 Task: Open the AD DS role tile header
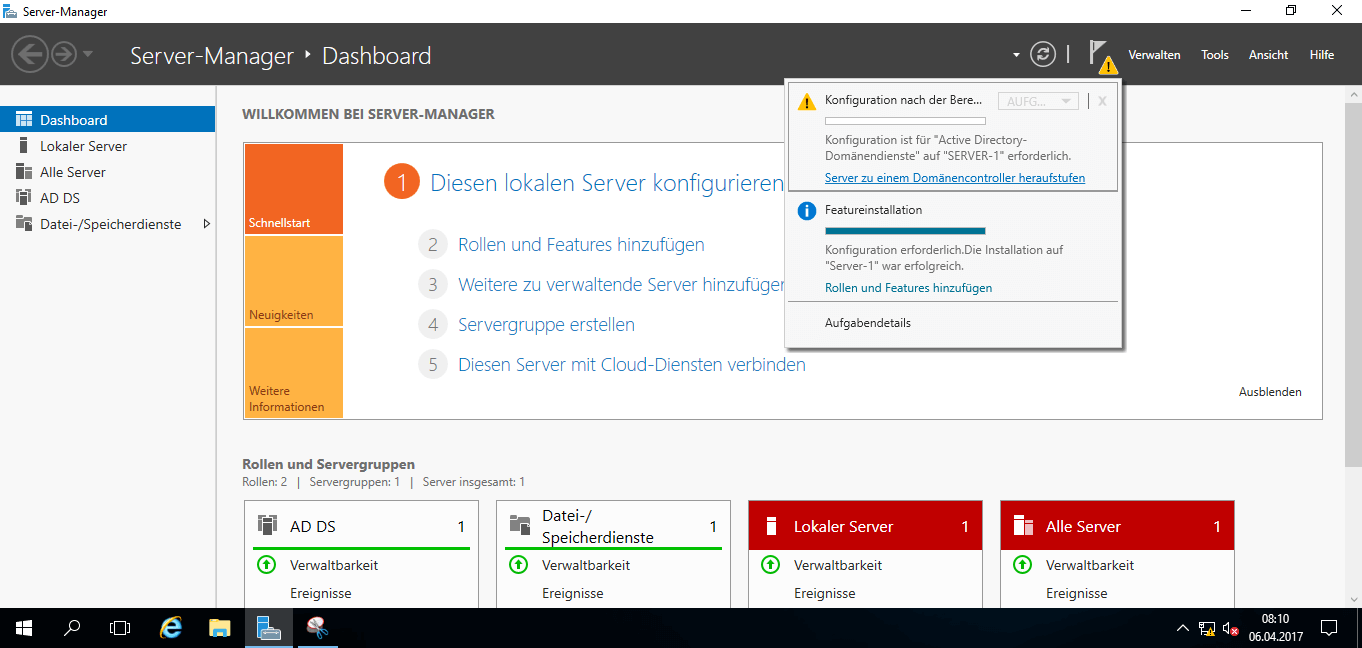coord(361,526)
